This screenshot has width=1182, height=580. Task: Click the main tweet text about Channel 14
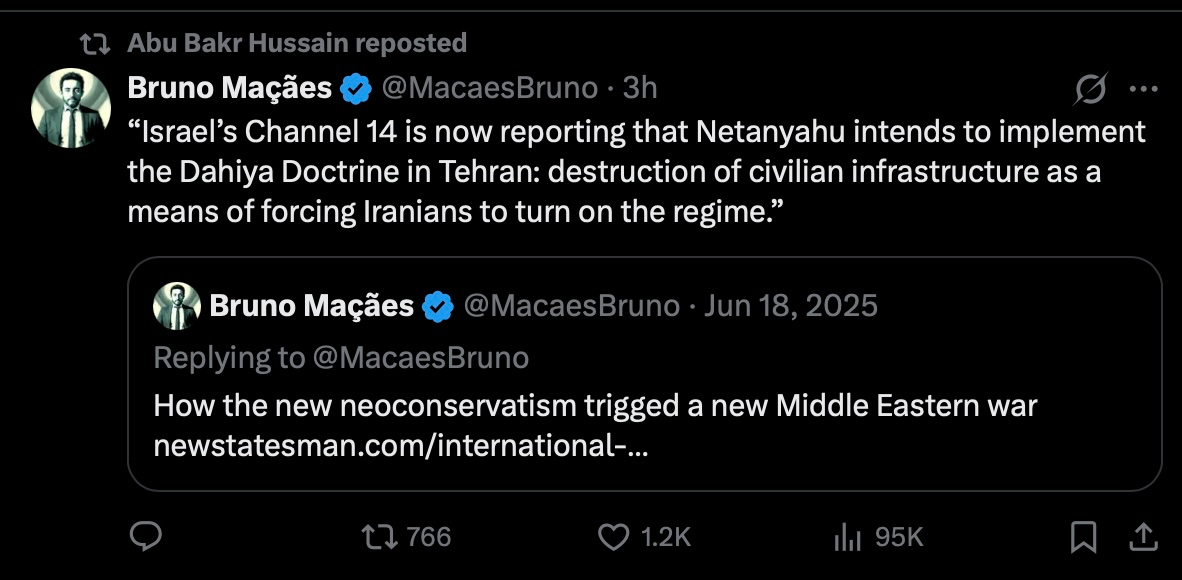coord(636,173)
